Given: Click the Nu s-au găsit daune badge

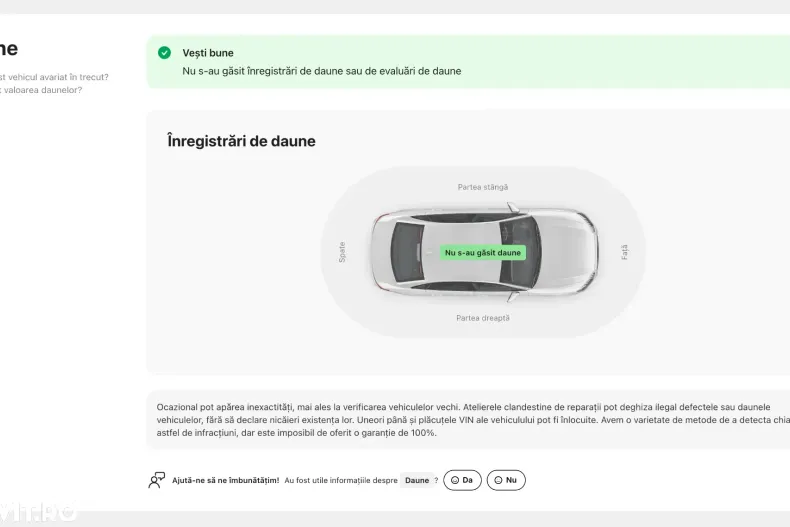Looking at the screenshot, I should pos(483,252).
